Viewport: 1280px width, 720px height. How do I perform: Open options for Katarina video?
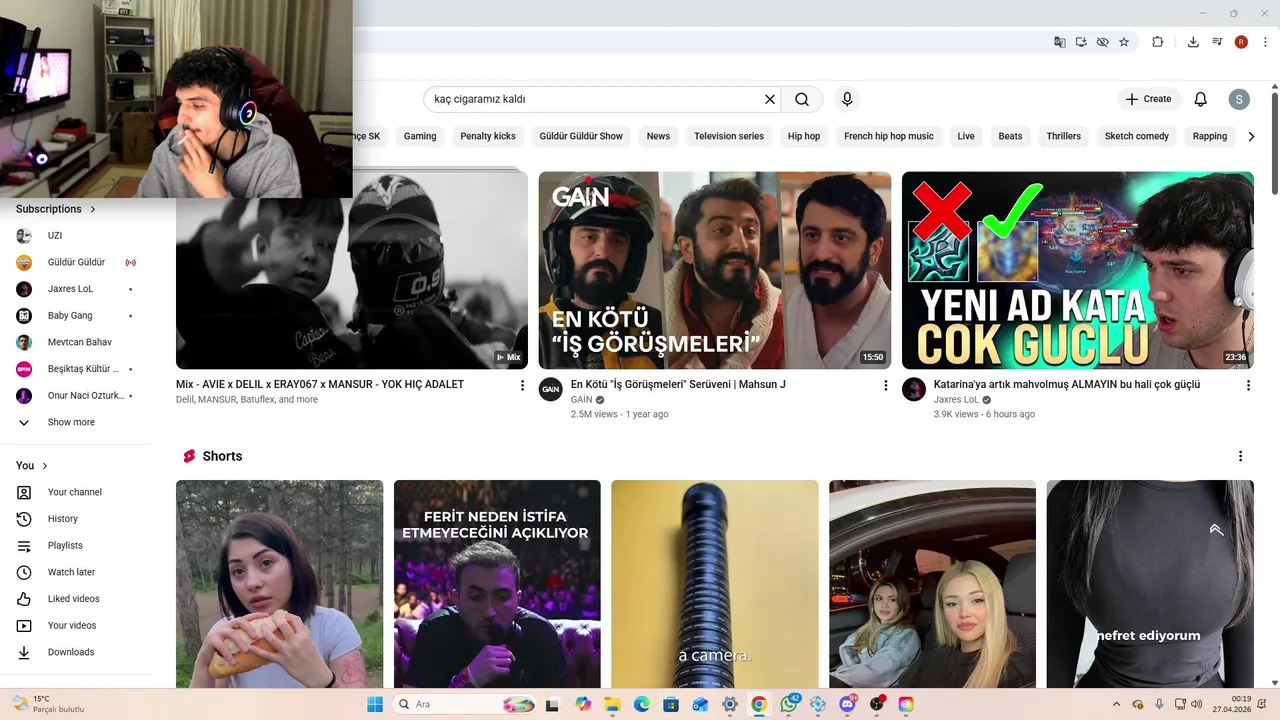1248,385
